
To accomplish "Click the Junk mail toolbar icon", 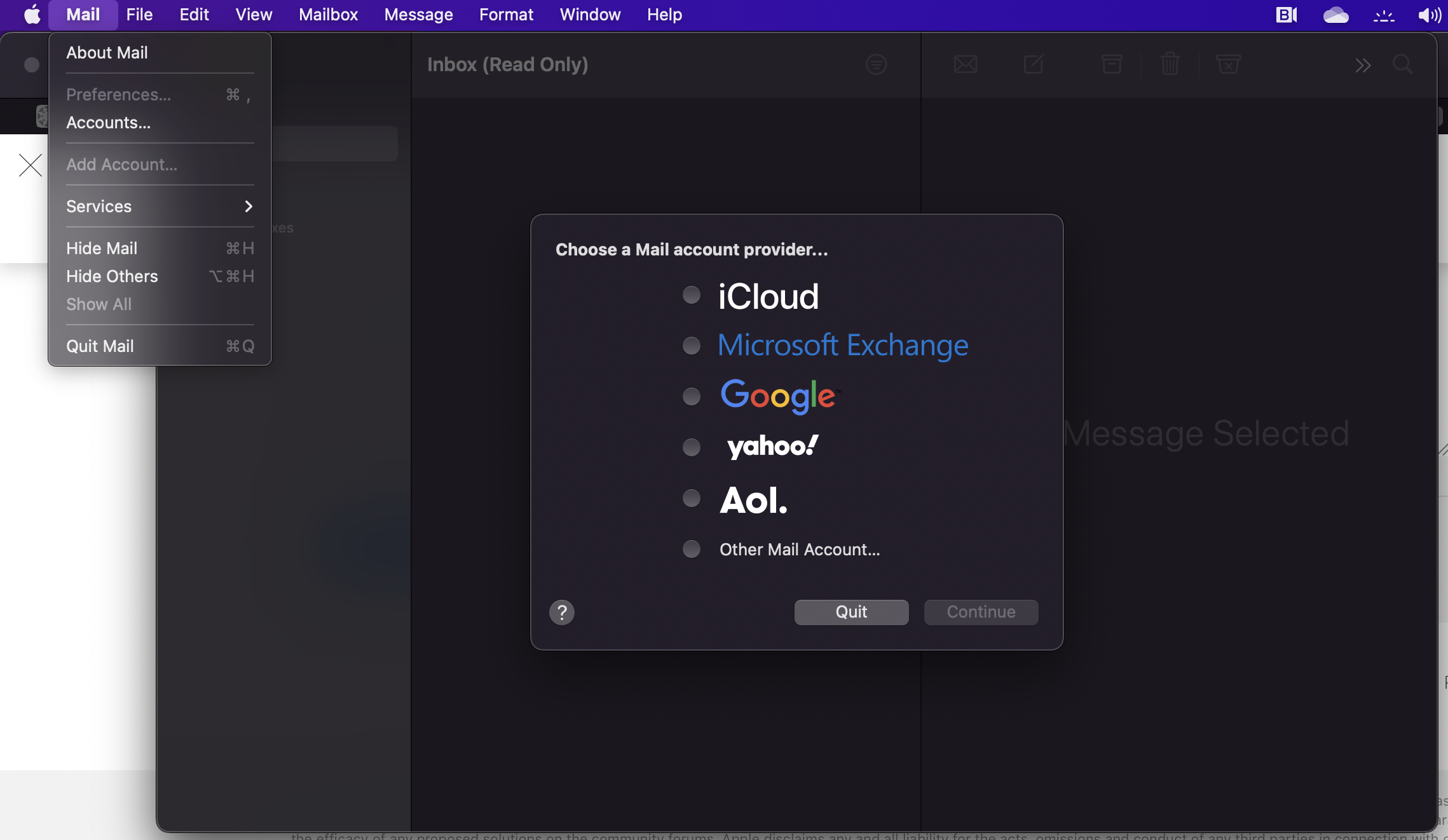I will (x=1227, y=64).
